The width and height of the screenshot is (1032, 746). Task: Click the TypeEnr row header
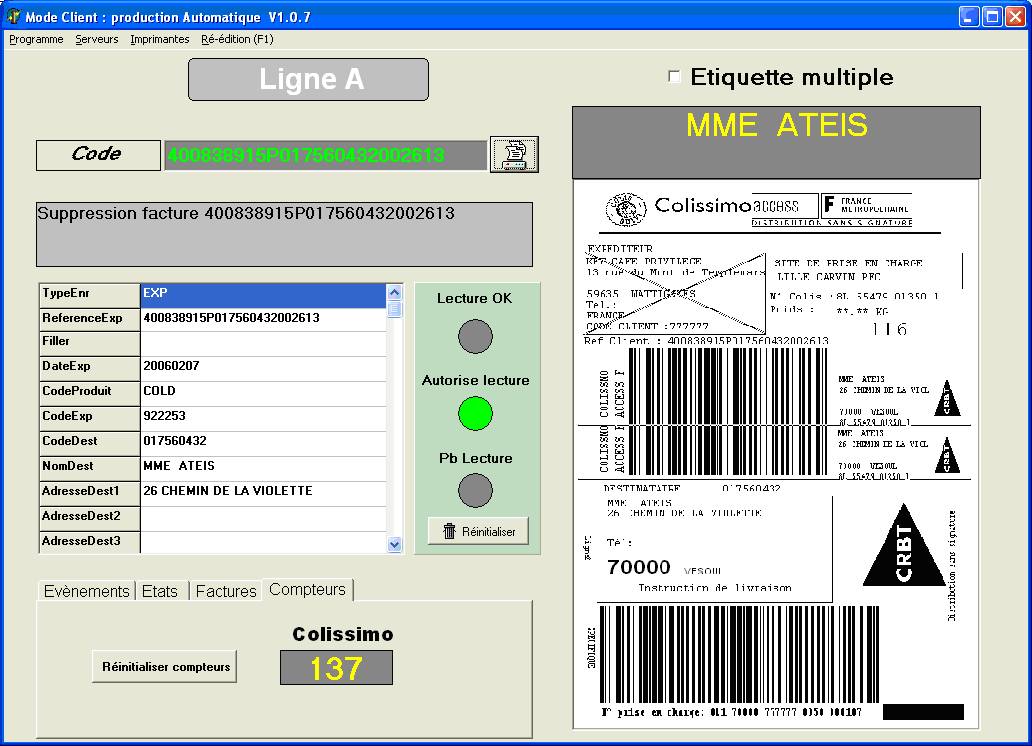(x=90, y=295)
